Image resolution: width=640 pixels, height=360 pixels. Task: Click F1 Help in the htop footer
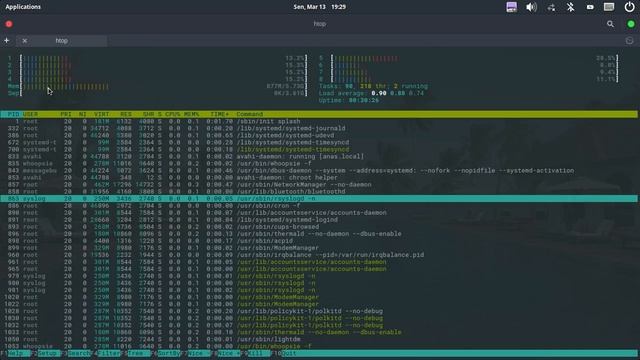tap(15, 353)
